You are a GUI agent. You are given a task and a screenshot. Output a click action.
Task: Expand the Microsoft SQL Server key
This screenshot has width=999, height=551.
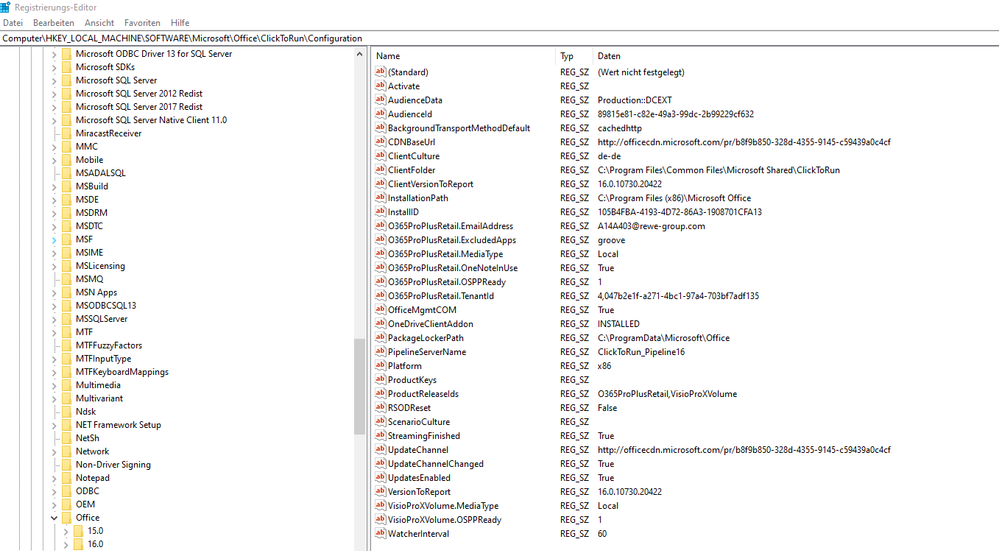(x=54, y=81)
